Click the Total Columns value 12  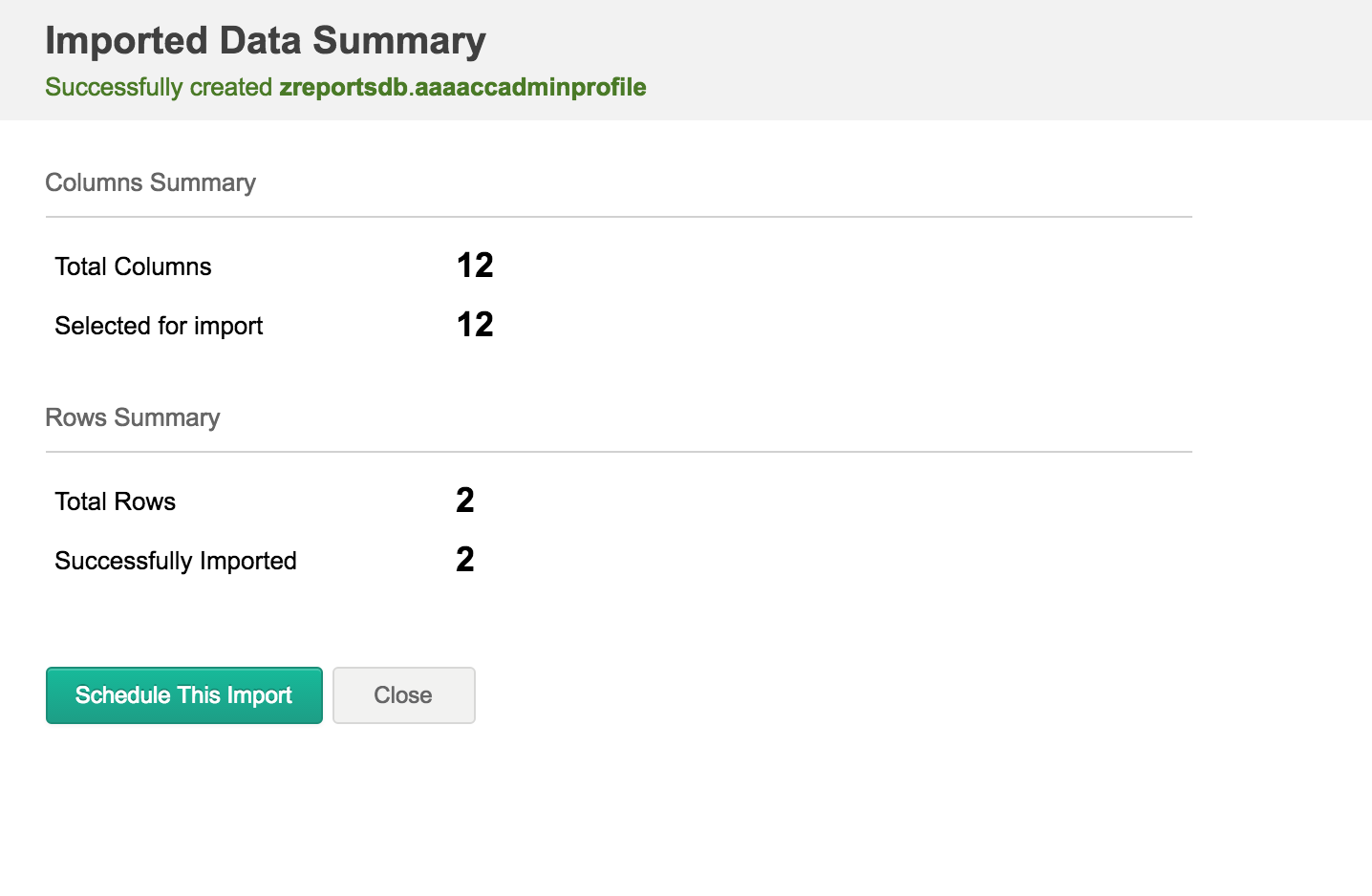[x=475, y=266]
